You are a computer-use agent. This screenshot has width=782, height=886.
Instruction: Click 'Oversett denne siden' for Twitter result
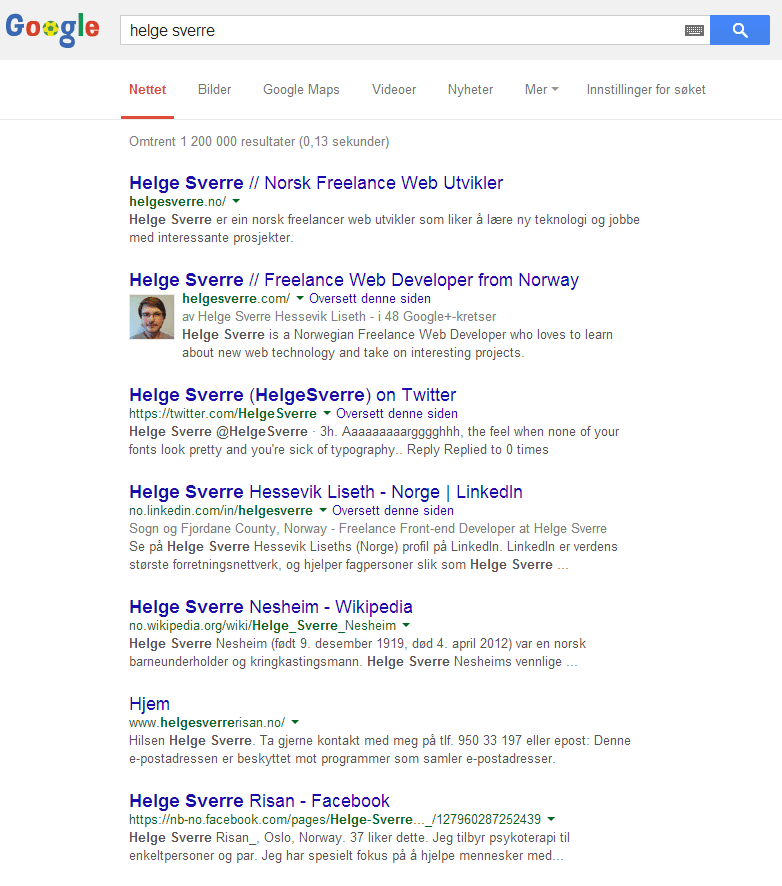pos(397,414)
